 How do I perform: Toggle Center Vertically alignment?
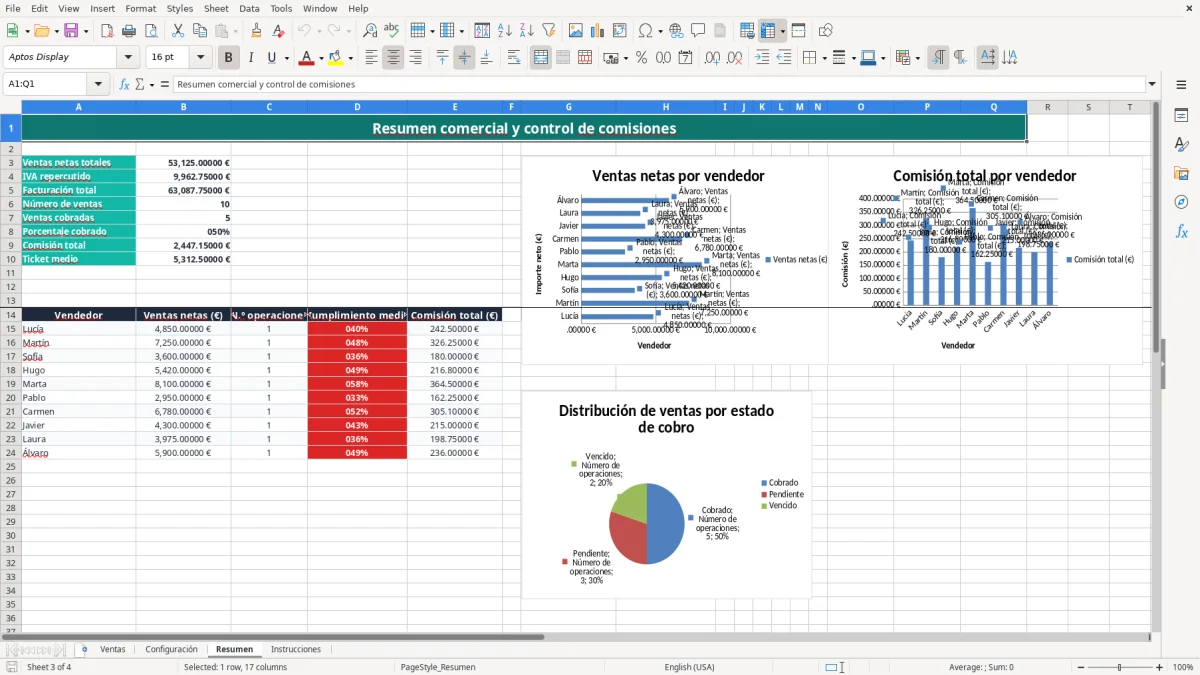(464, 58)
